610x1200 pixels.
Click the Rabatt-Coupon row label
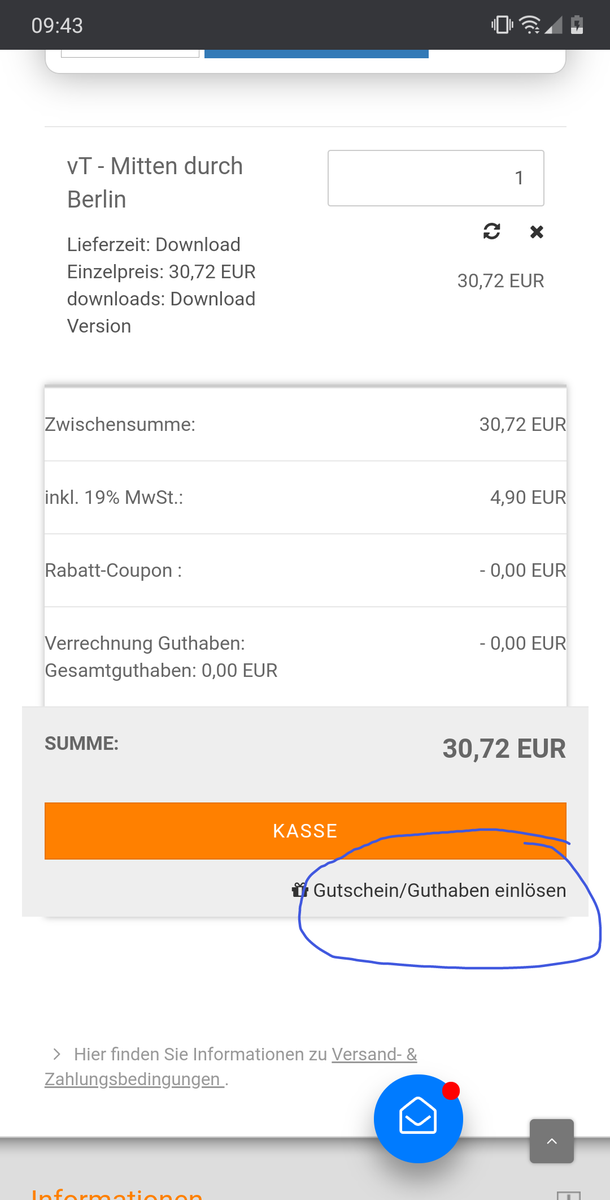click(x=113, y=570)
